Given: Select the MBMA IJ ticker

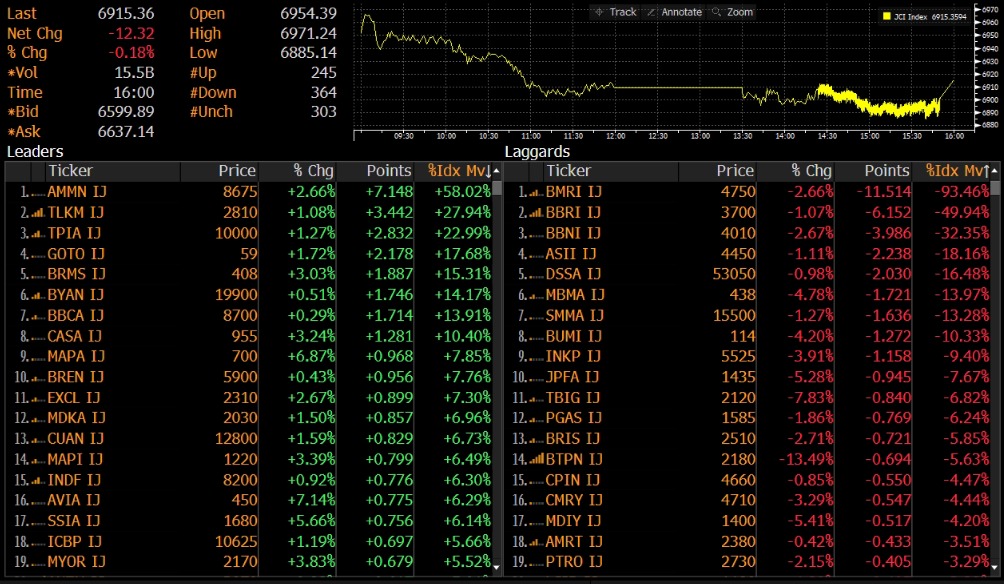Looking at the screenshot, I should pyautogui.click(x=575, y=295).
